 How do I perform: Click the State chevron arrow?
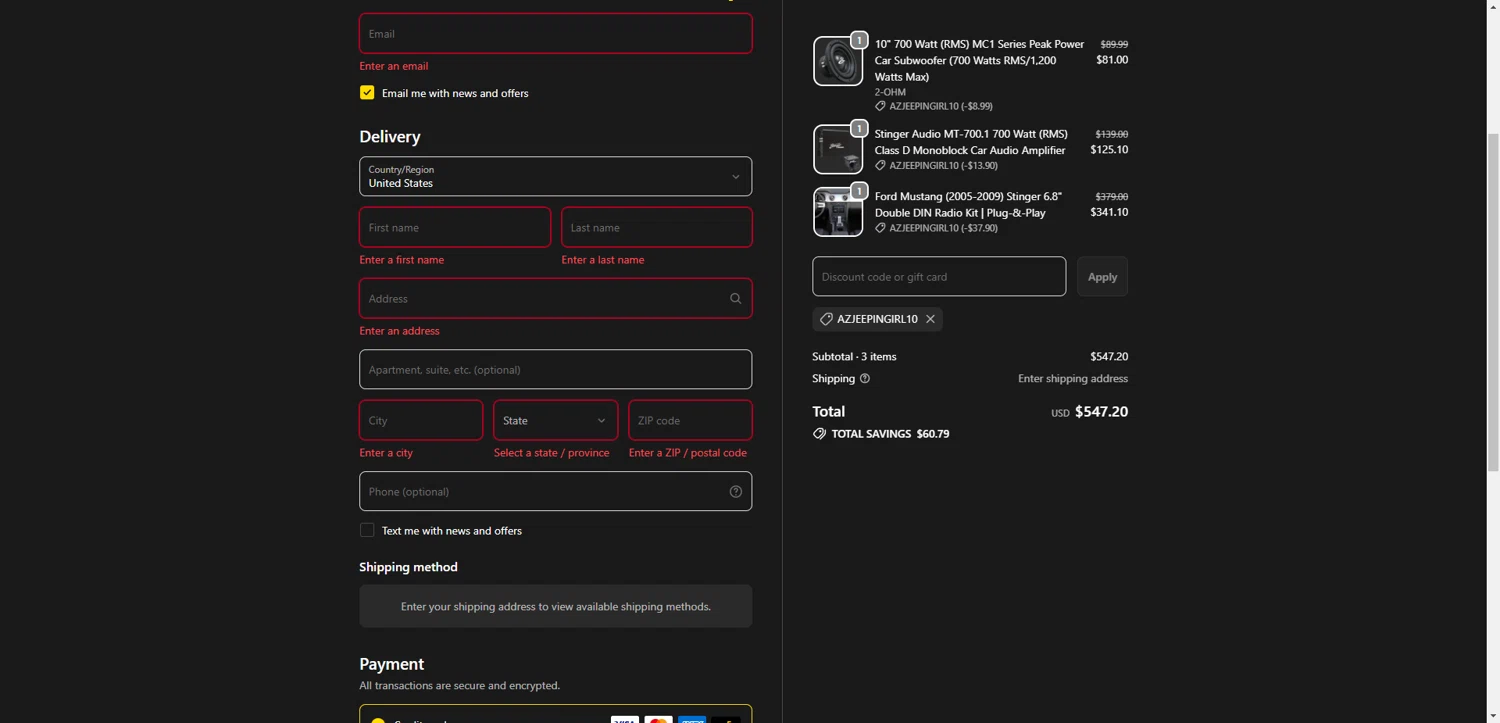point(601,421)
